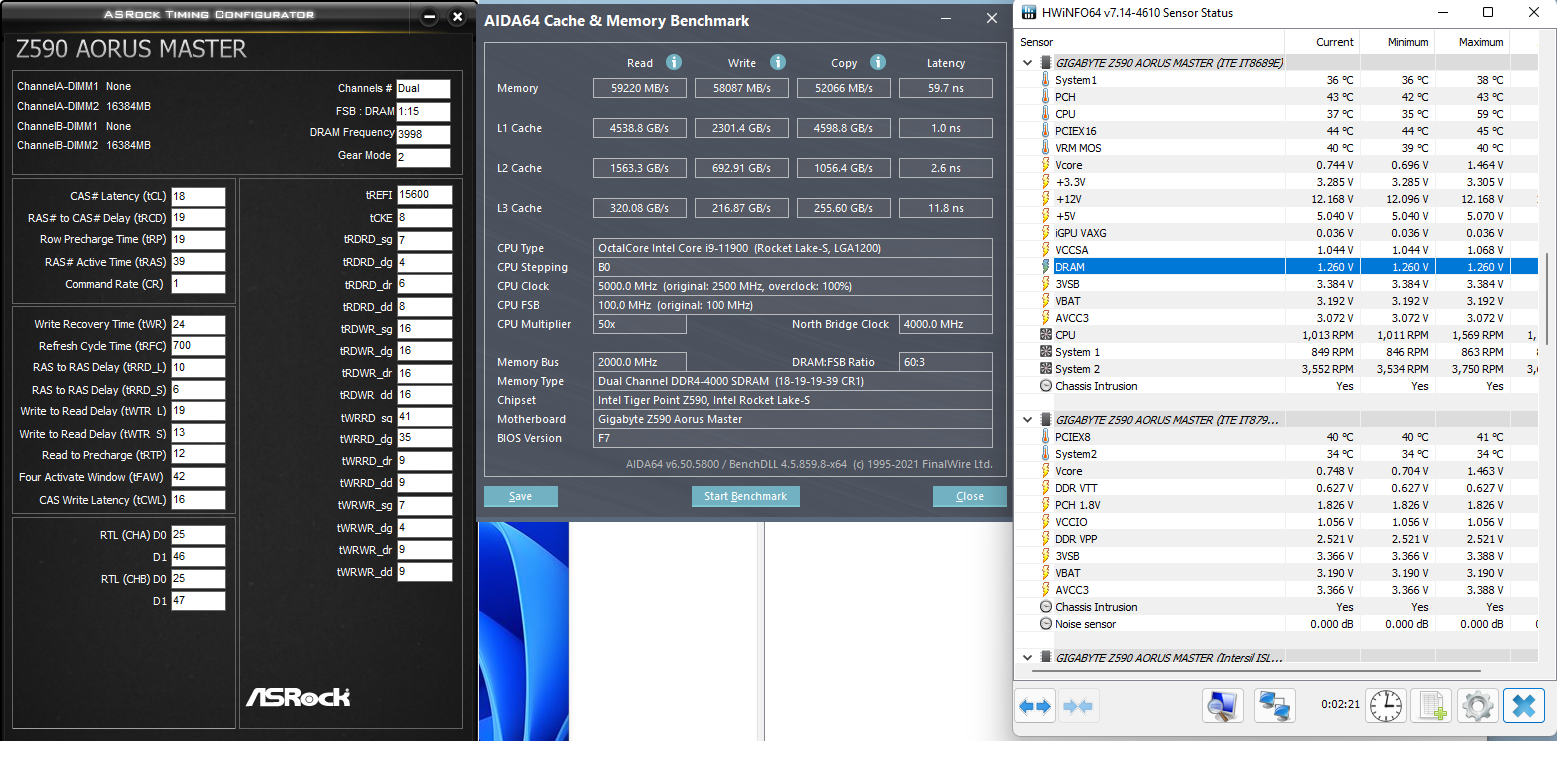Maximize the HWiNFO64 Sensor Status window
Viewport: 1557px width, 780px height.
click(x=1488, y=13)
